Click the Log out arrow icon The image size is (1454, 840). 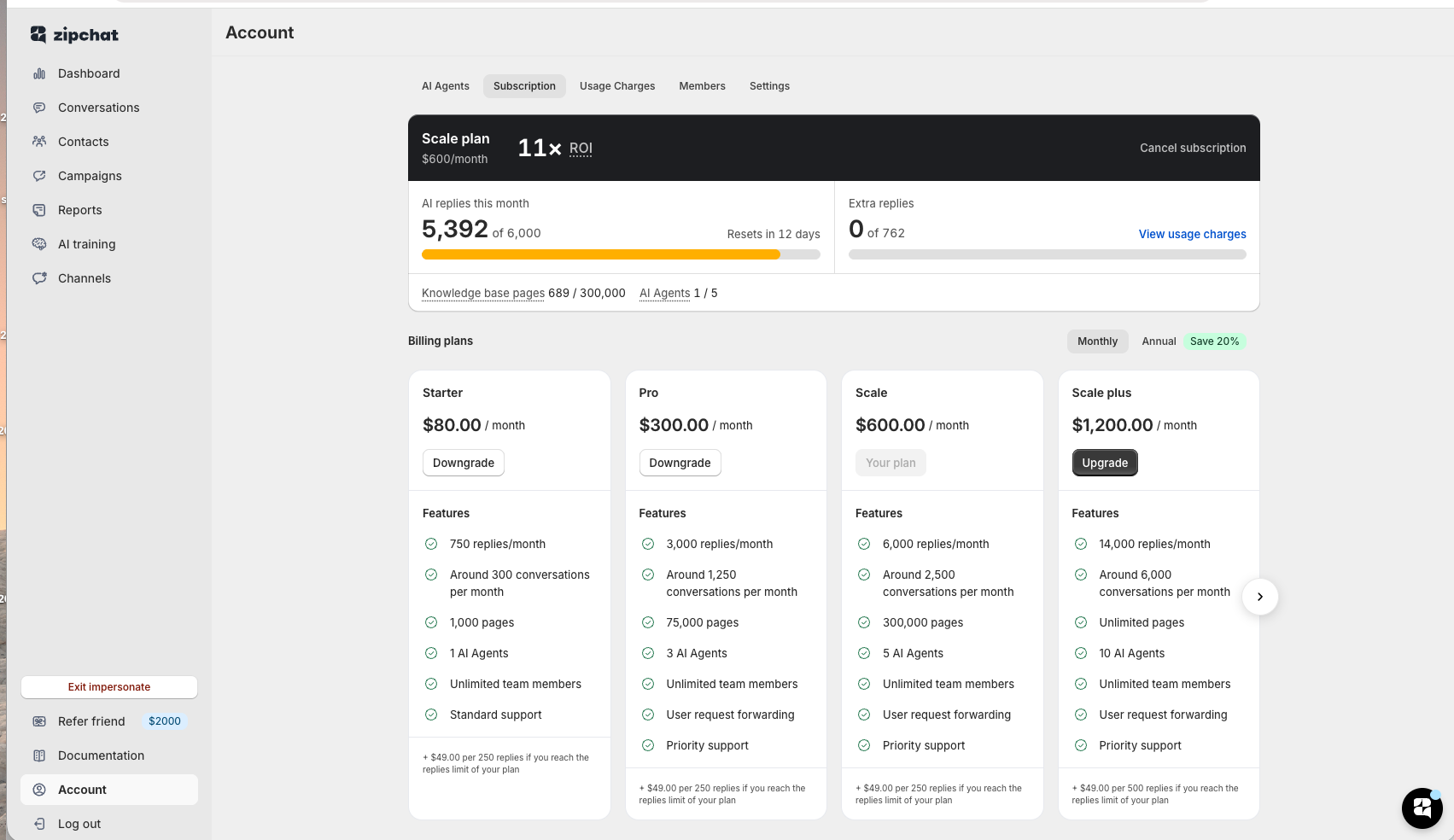pyautogui.click(x=39, y=824)
